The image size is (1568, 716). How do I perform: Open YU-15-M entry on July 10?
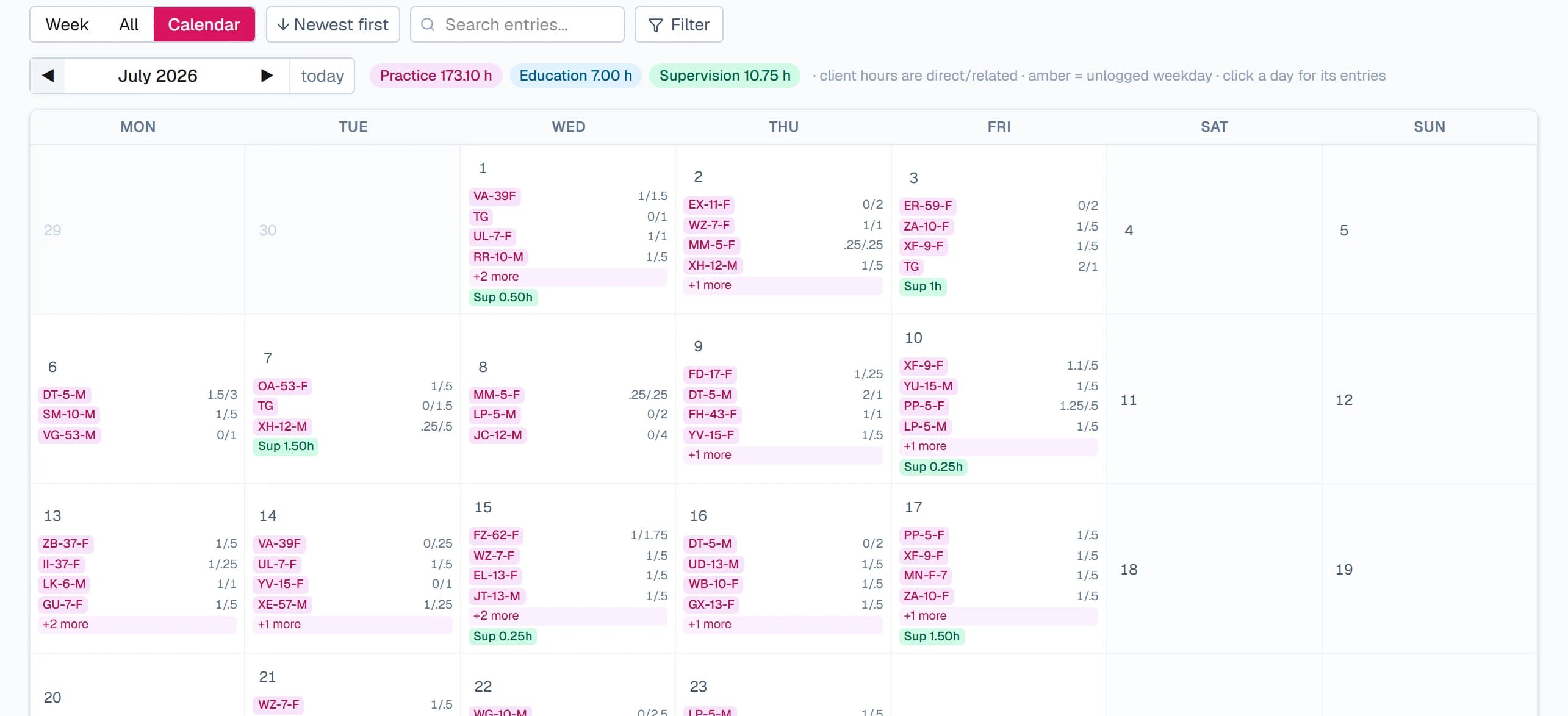(928, 387)
